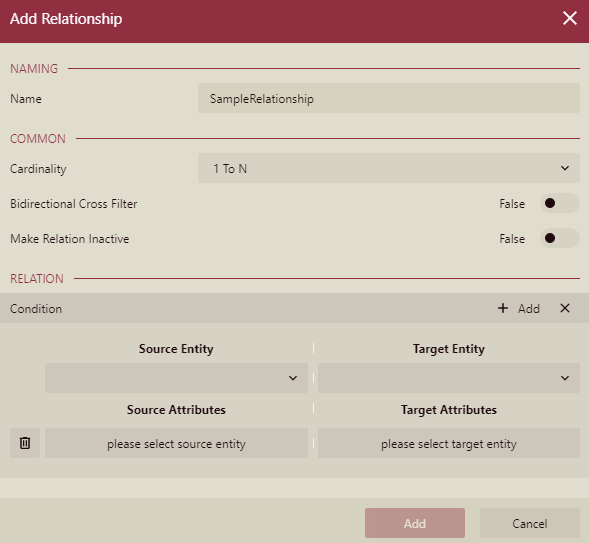The image size is (589, 543).
Task: Click the Target Attributes heading
Action: tap(449, 410)
